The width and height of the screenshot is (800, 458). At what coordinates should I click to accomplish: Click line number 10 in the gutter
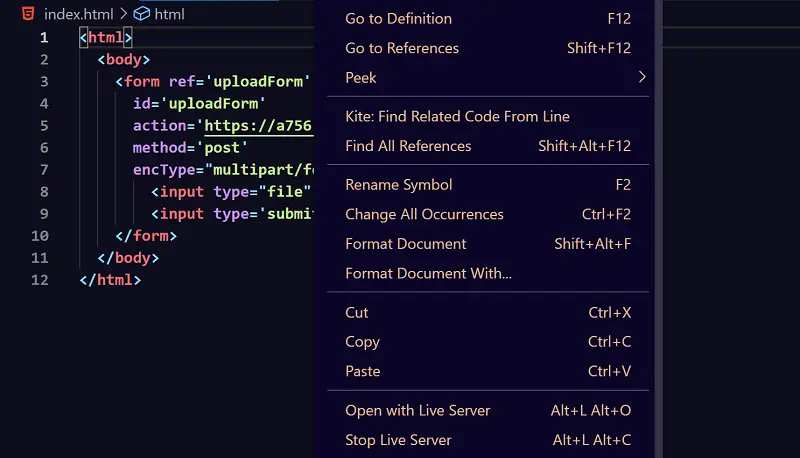tap(40, 236)
